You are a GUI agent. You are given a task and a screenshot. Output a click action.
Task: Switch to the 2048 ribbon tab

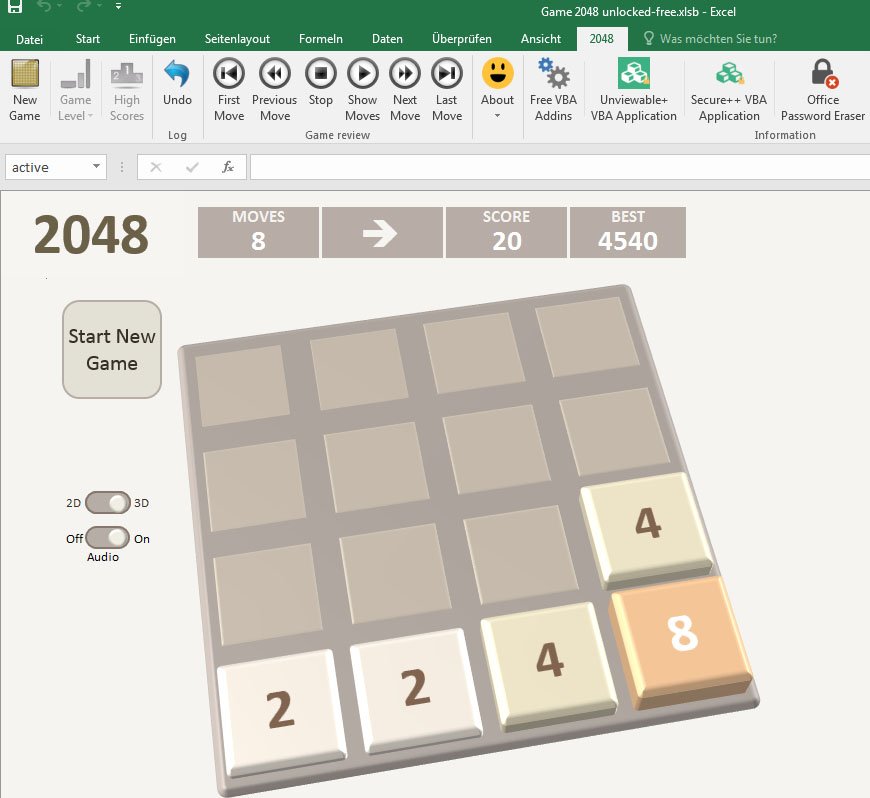(602, 39)
